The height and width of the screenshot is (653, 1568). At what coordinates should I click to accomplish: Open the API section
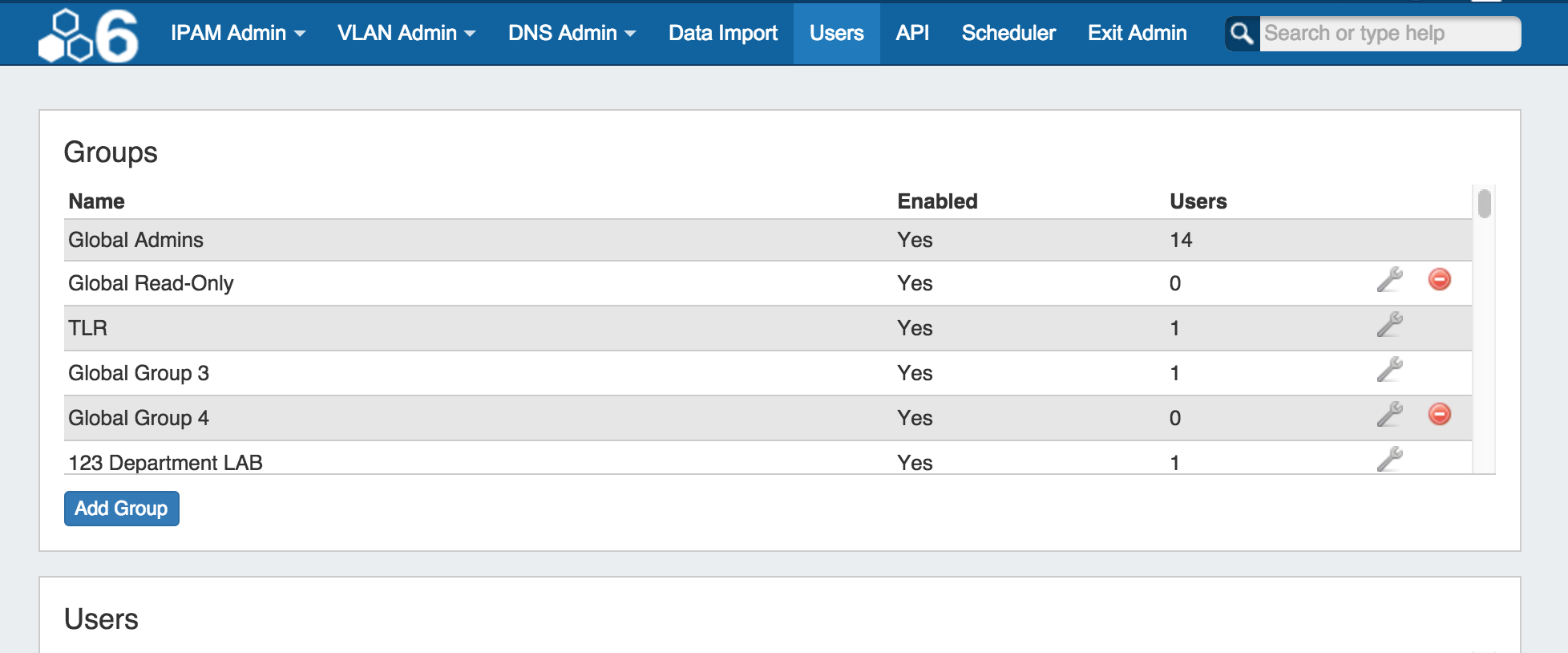(912, 33)
